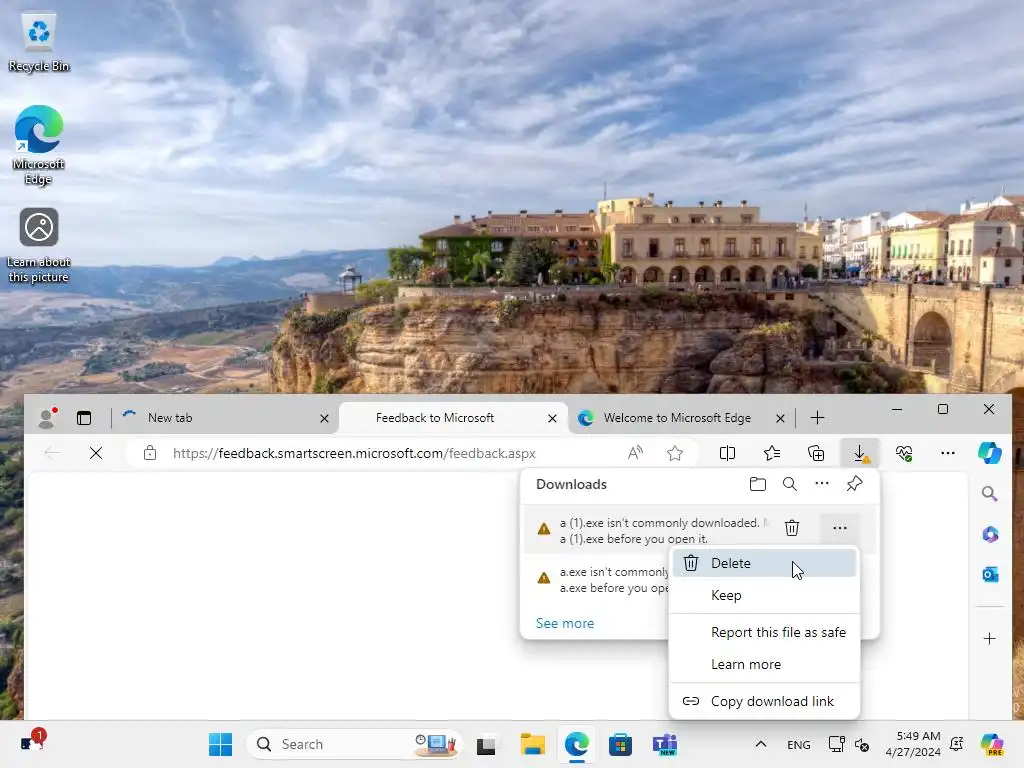The width and height of the screenshot is (1024, 768).
Task: Select Learn more in the context menu
Action: click(x=764, y=664)
